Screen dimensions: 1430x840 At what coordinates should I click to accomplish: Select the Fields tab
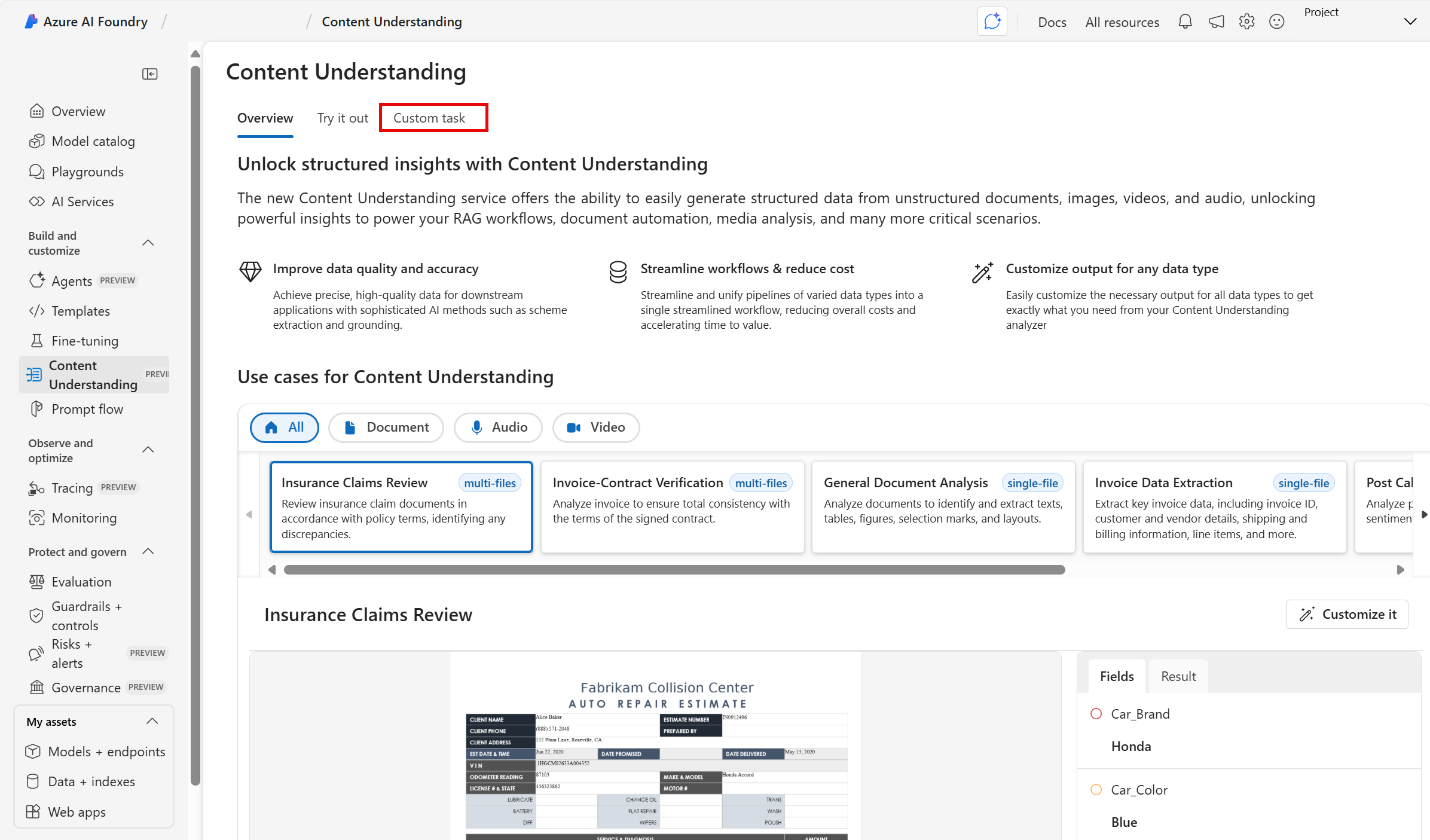1117,676
